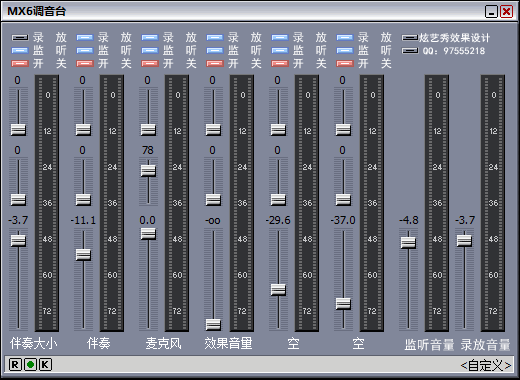Screen dimensions: 520x380
Task: Toggle the button beside 炫艺秀效果设计
Action: 410,38
